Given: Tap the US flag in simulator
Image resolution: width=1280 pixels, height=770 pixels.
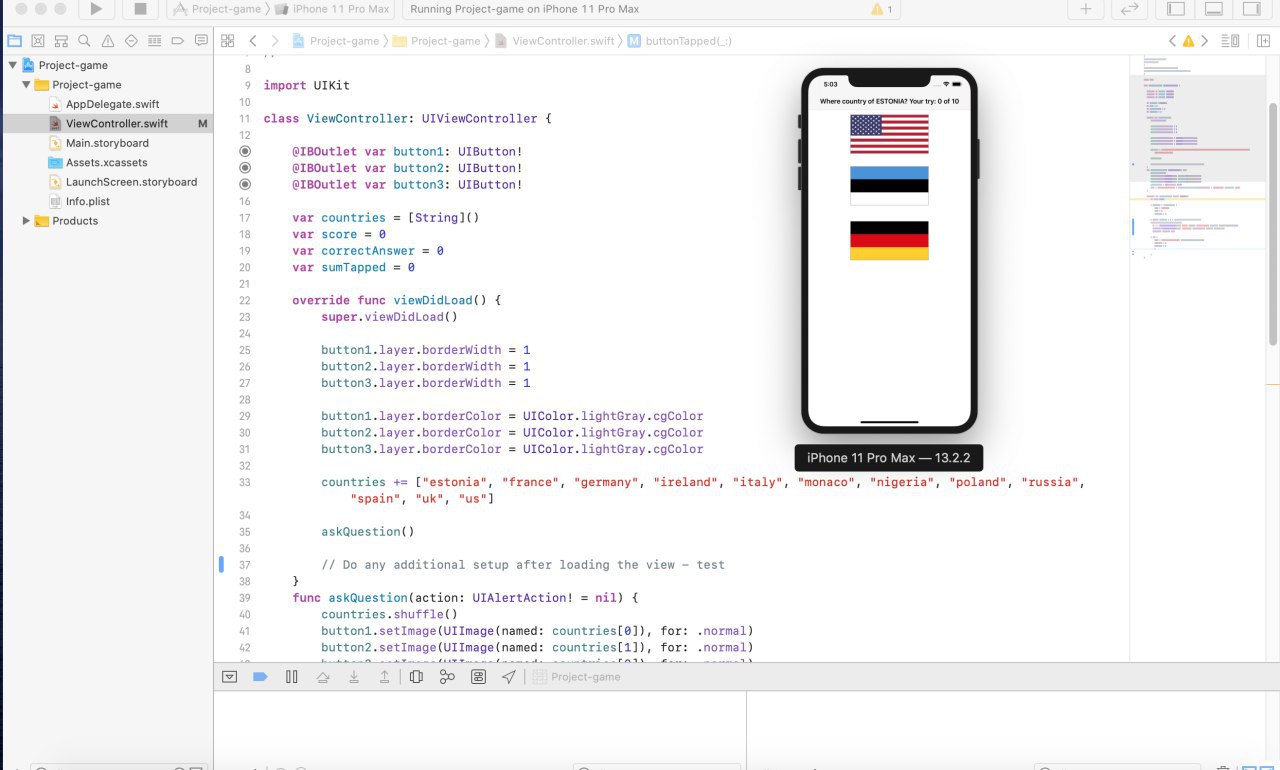Looking at the screenshot, I should (889, 134).
